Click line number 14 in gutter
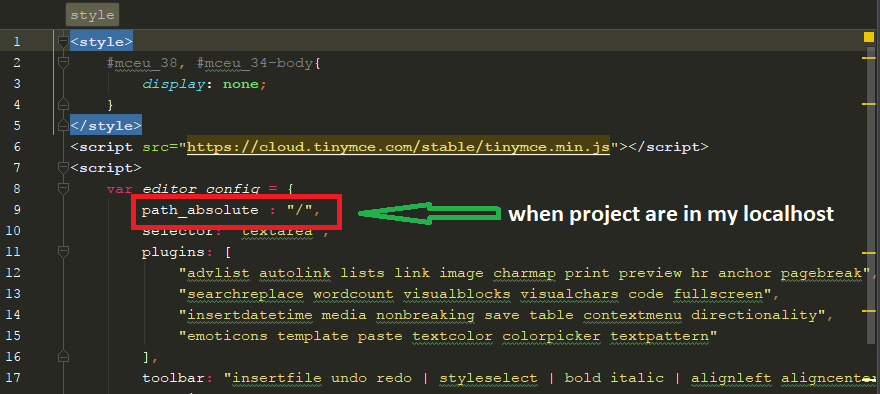880x394 pixels. coord(12,315)
